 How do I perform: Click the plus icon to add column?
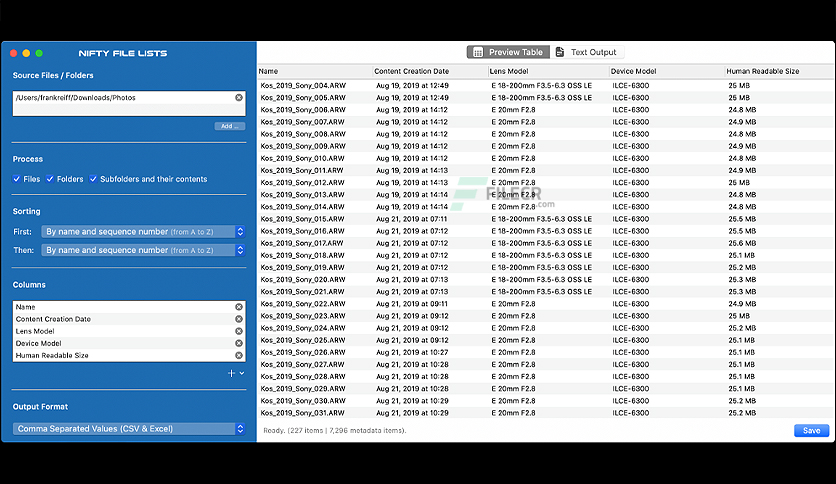coord(231,373)
